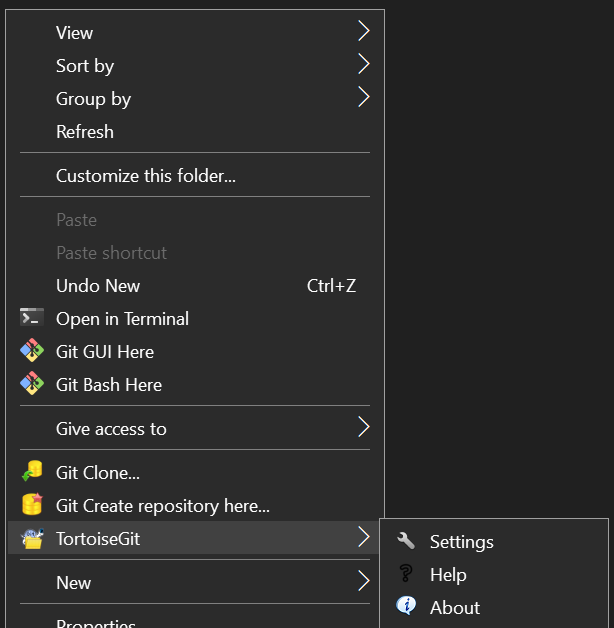
Task: Expand the View submenu arrow
Action: (x=363, y=32)
